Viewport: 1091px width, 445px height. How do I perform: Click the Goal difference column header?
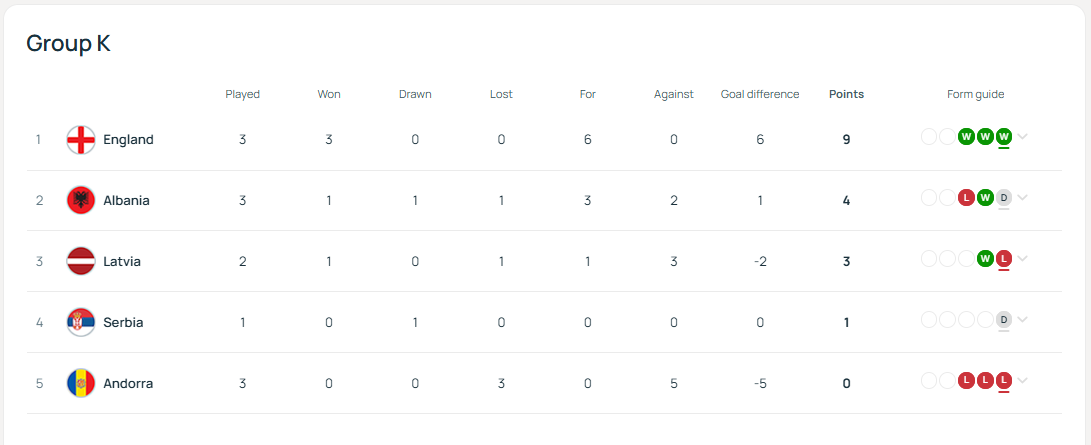760,95
